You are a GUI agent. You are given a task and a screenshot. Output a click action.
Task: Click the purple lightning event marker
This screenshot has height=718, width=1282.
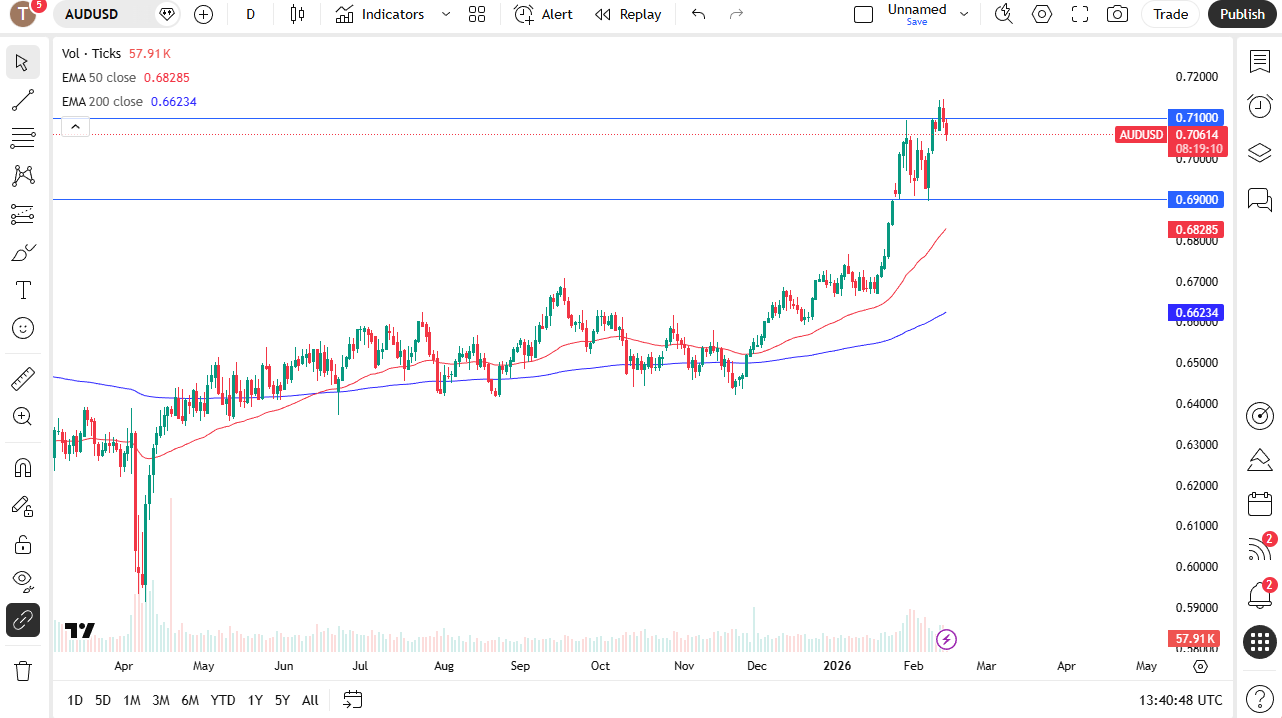click(946, 639)
